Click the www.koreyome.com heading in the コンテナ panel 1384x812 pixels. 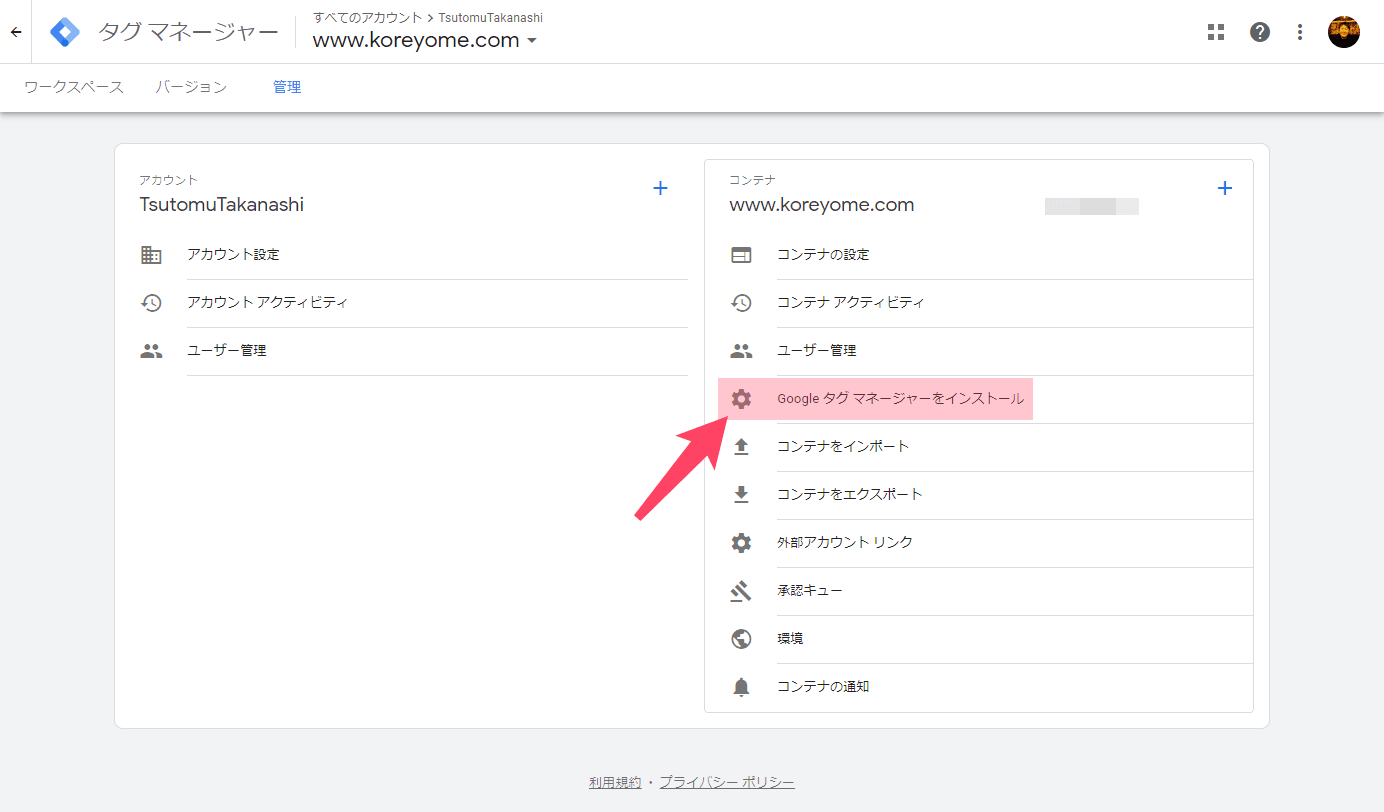coord(822,205)
